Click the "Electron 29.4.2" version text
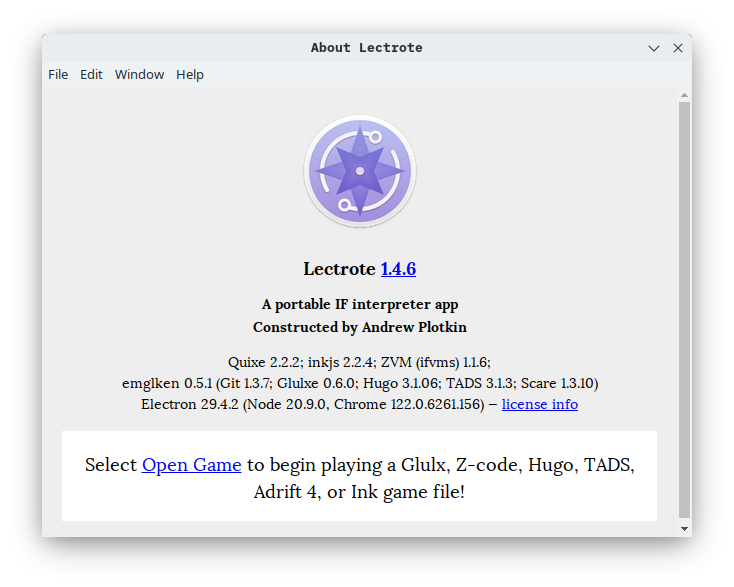The image size is (734, 587). pos(190,404)
